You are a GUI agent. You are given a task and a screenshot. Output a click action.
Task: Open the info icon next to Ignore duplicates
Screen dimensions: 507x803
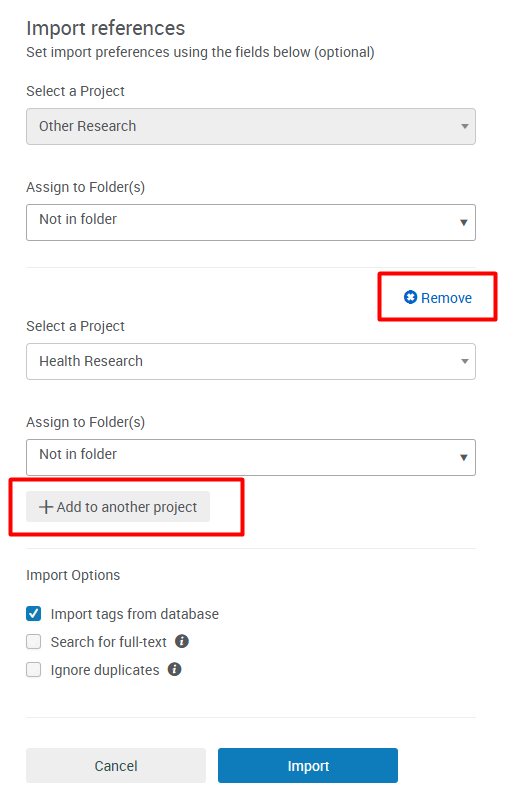click(x=175, y=669)
